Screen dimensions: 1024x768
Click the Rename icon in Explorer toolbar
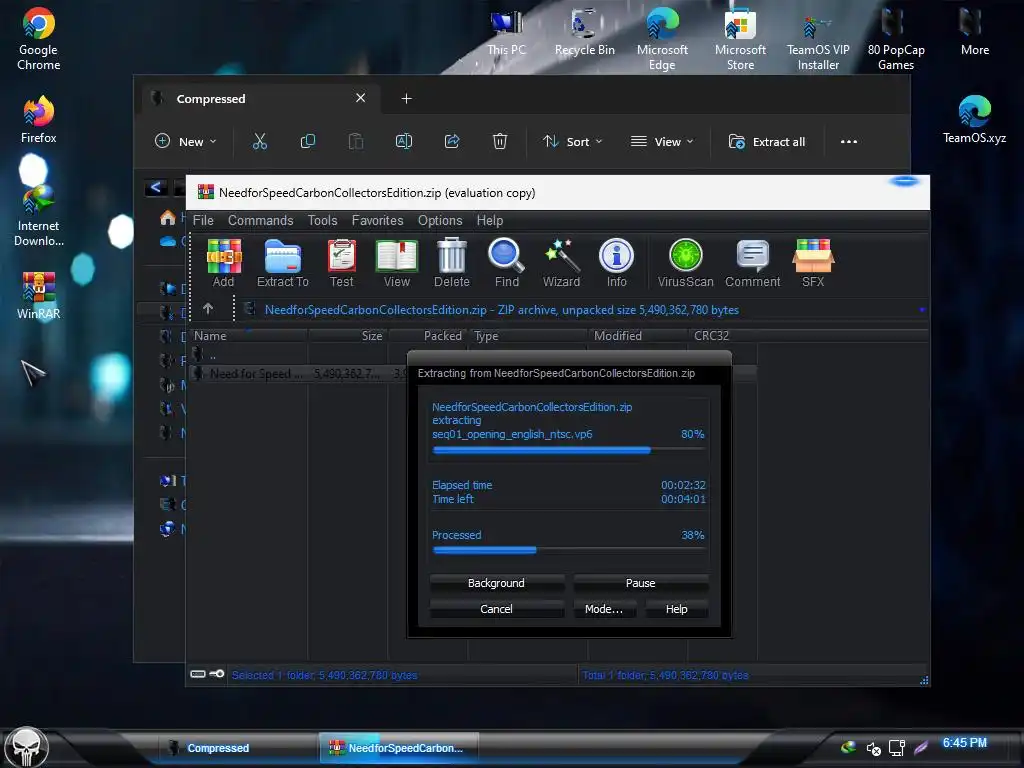point(404,141)
